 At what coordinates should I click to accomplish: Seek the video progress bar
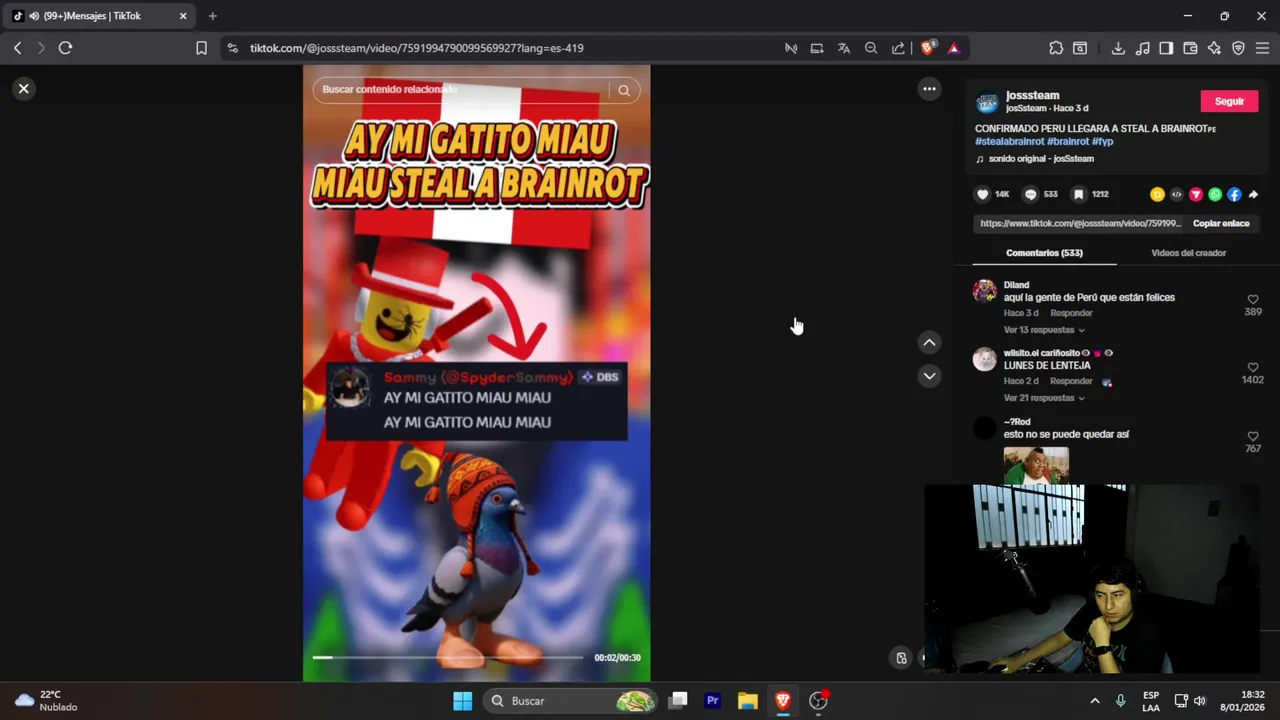tap(447, 657)
